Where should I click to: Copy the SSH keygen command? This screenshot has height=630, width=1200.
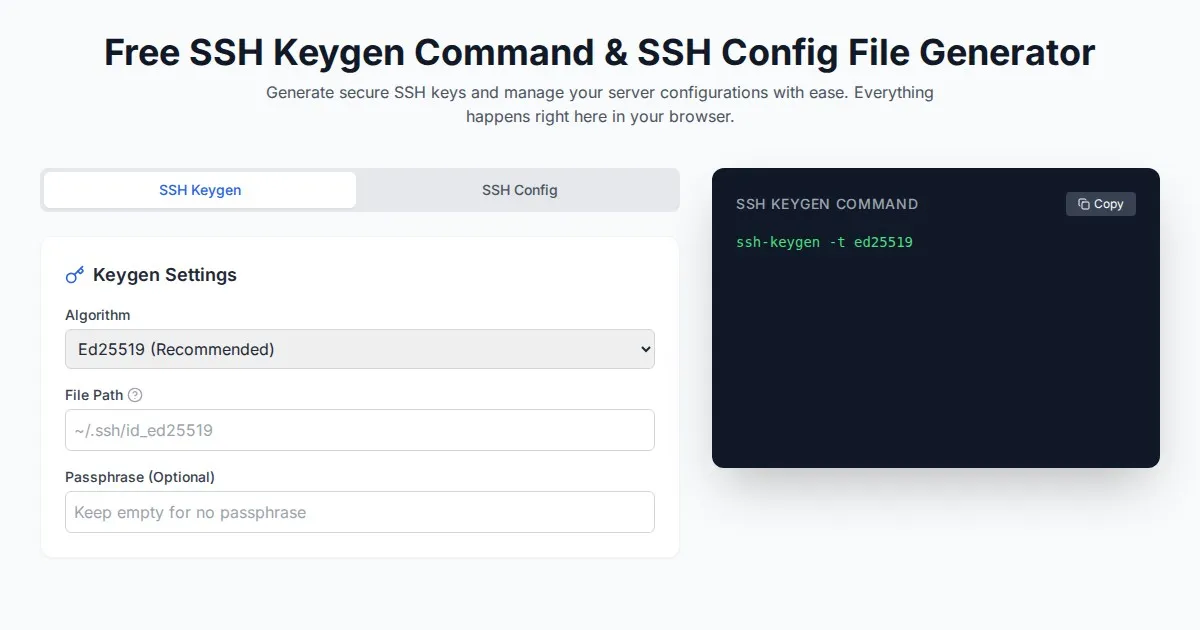(x=1101, y=204)
